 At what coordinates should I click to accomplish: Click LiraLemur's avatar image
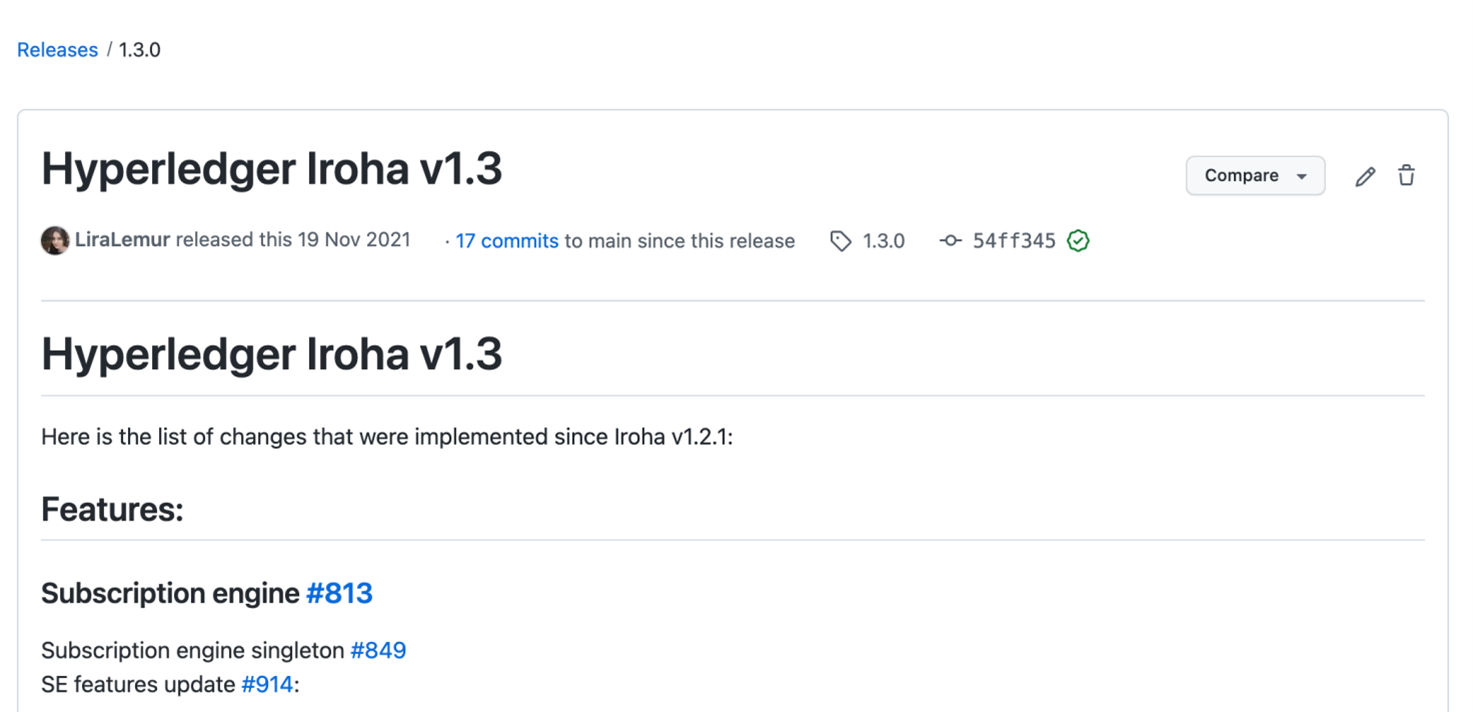55,240
